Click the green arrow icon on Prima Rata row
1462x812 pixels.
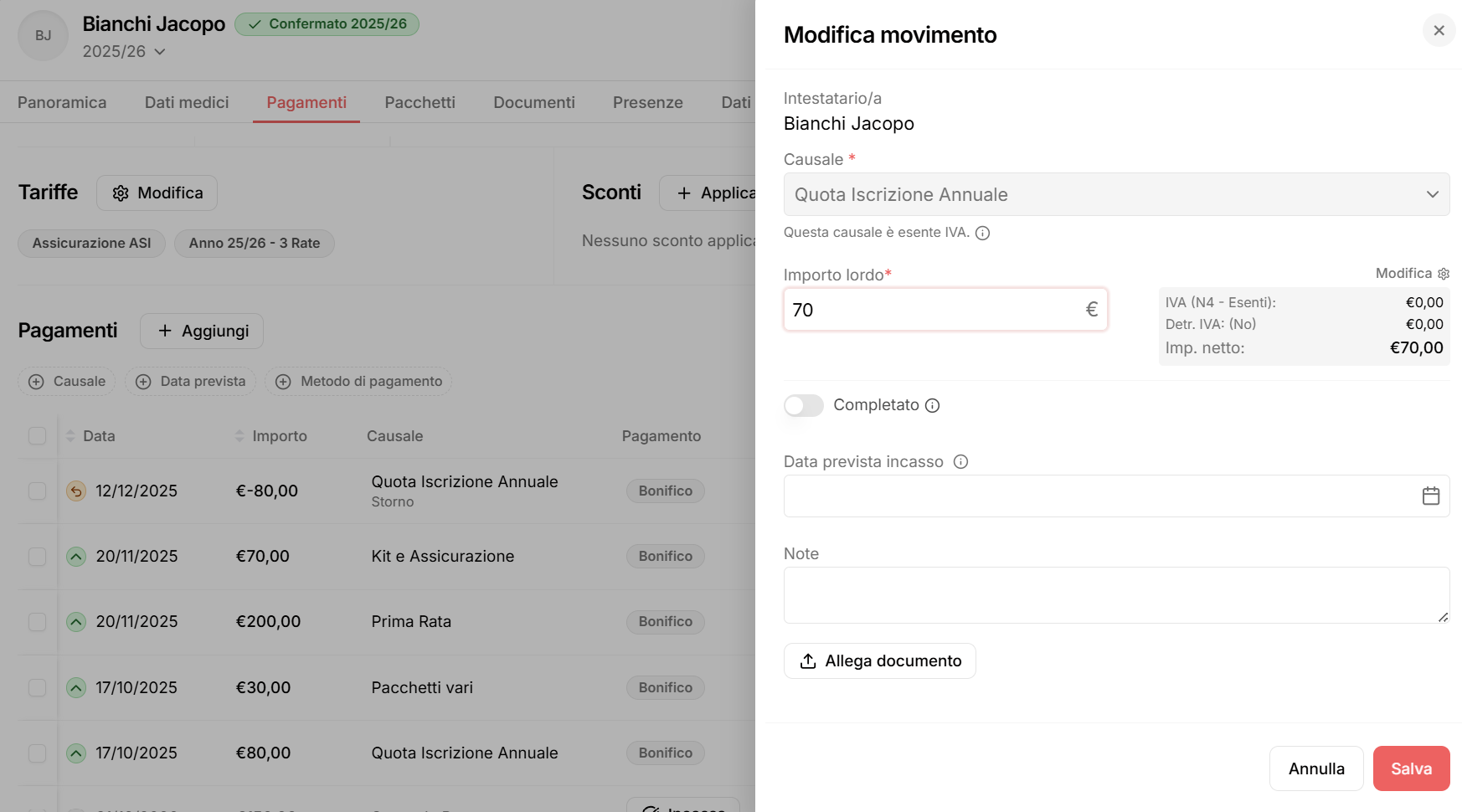tap(76, 622)
